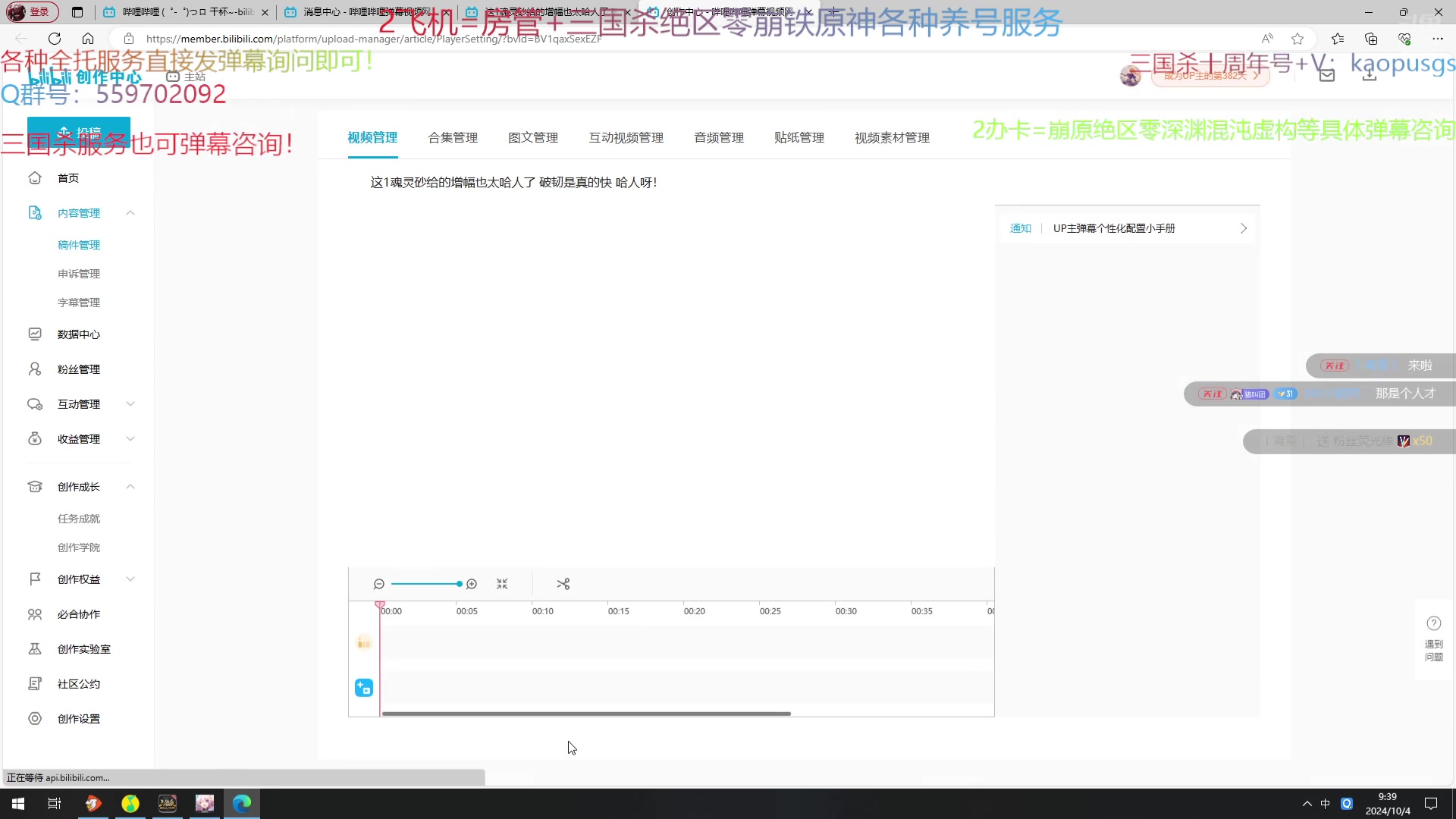The image size is (1456, 819).
Task: Open 创作学院 in the sidebar
Action: point(79,548)
